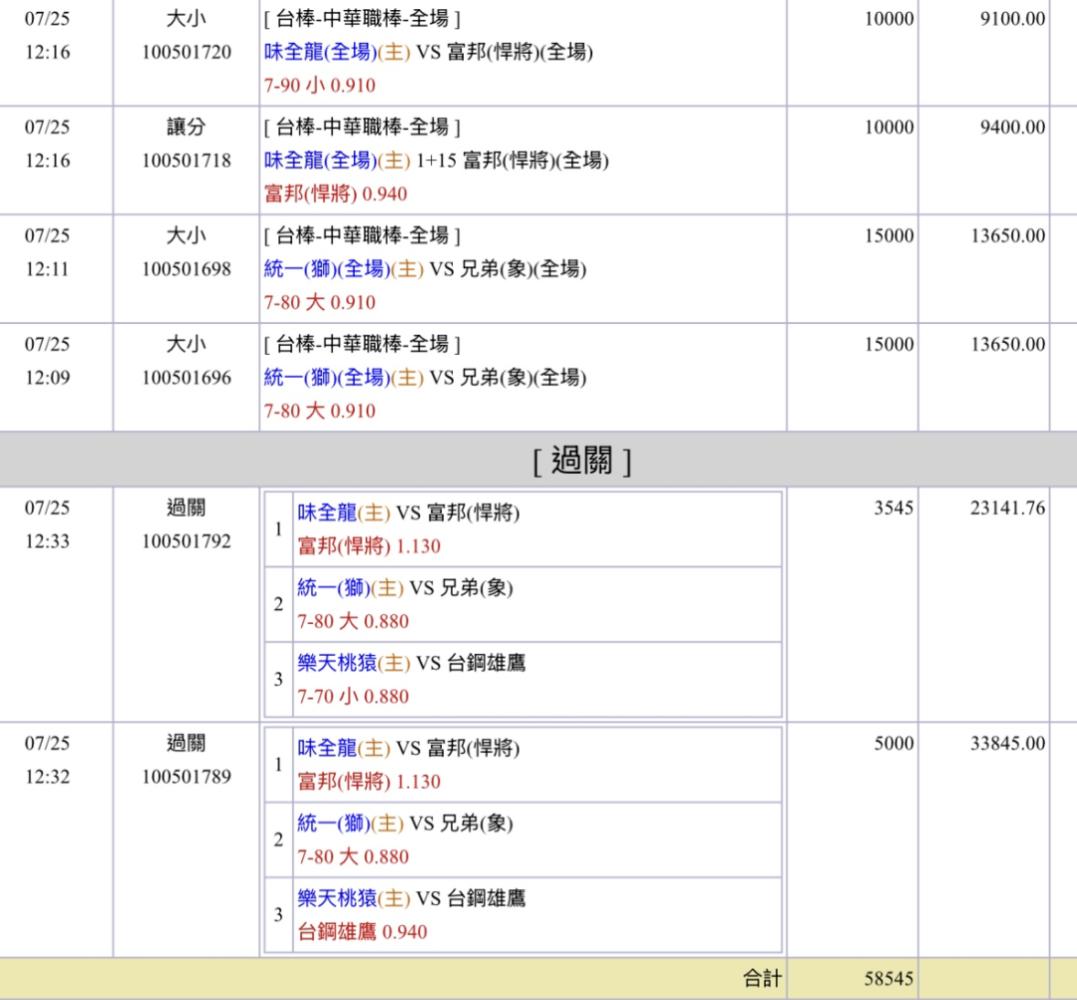Screen dimensions: 1077x1000
Task: Click "10000" stake of ticket 100501718
Action: coord(889,127)
